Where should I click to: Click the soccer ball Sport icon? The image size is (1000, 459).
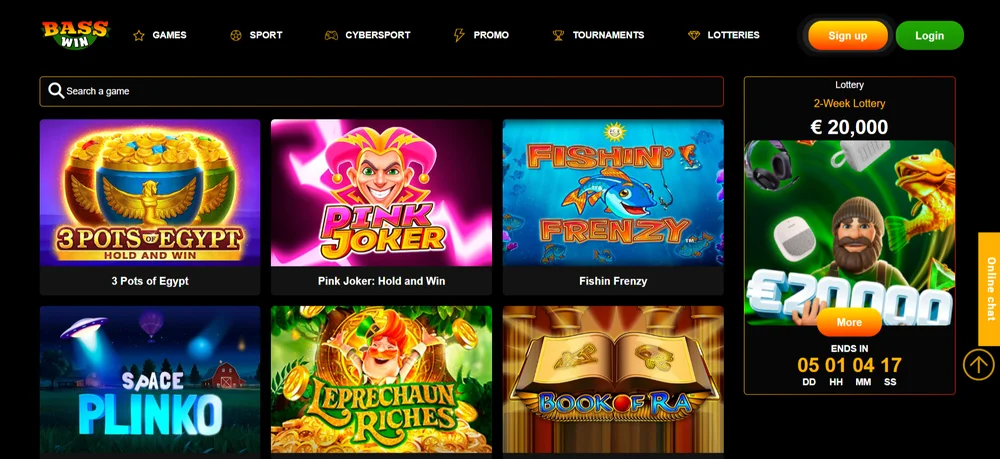(x=236, y=36)
